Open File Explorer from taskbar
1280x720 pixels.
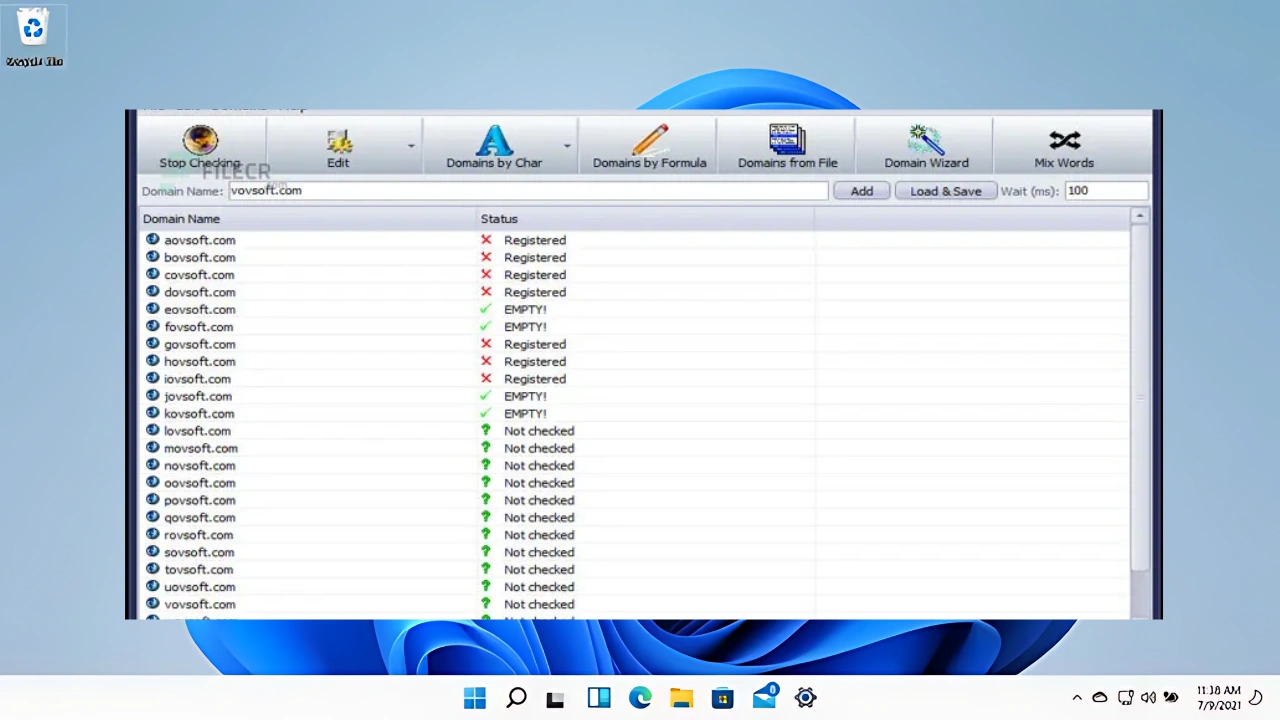[x=681, y=698]
